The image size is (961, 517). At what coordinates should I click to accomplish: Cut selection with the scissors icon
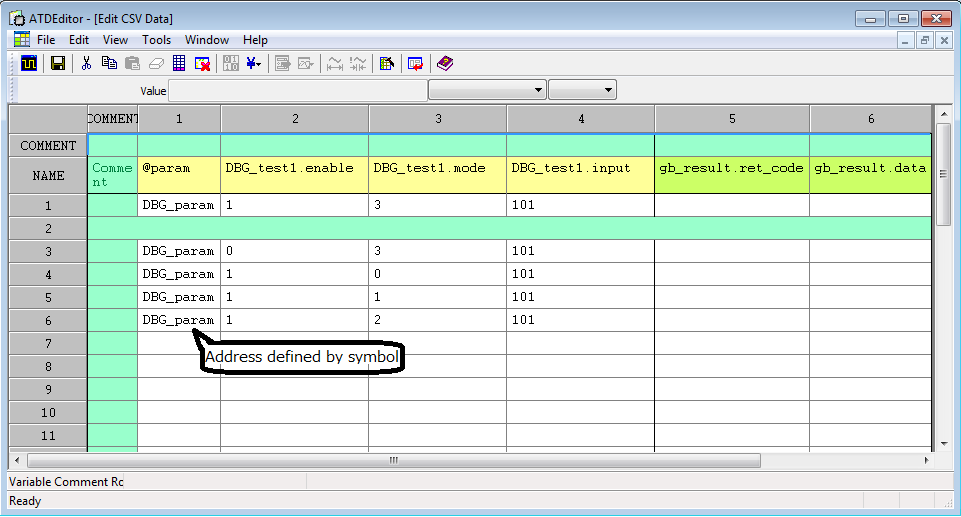pos(86,63)
